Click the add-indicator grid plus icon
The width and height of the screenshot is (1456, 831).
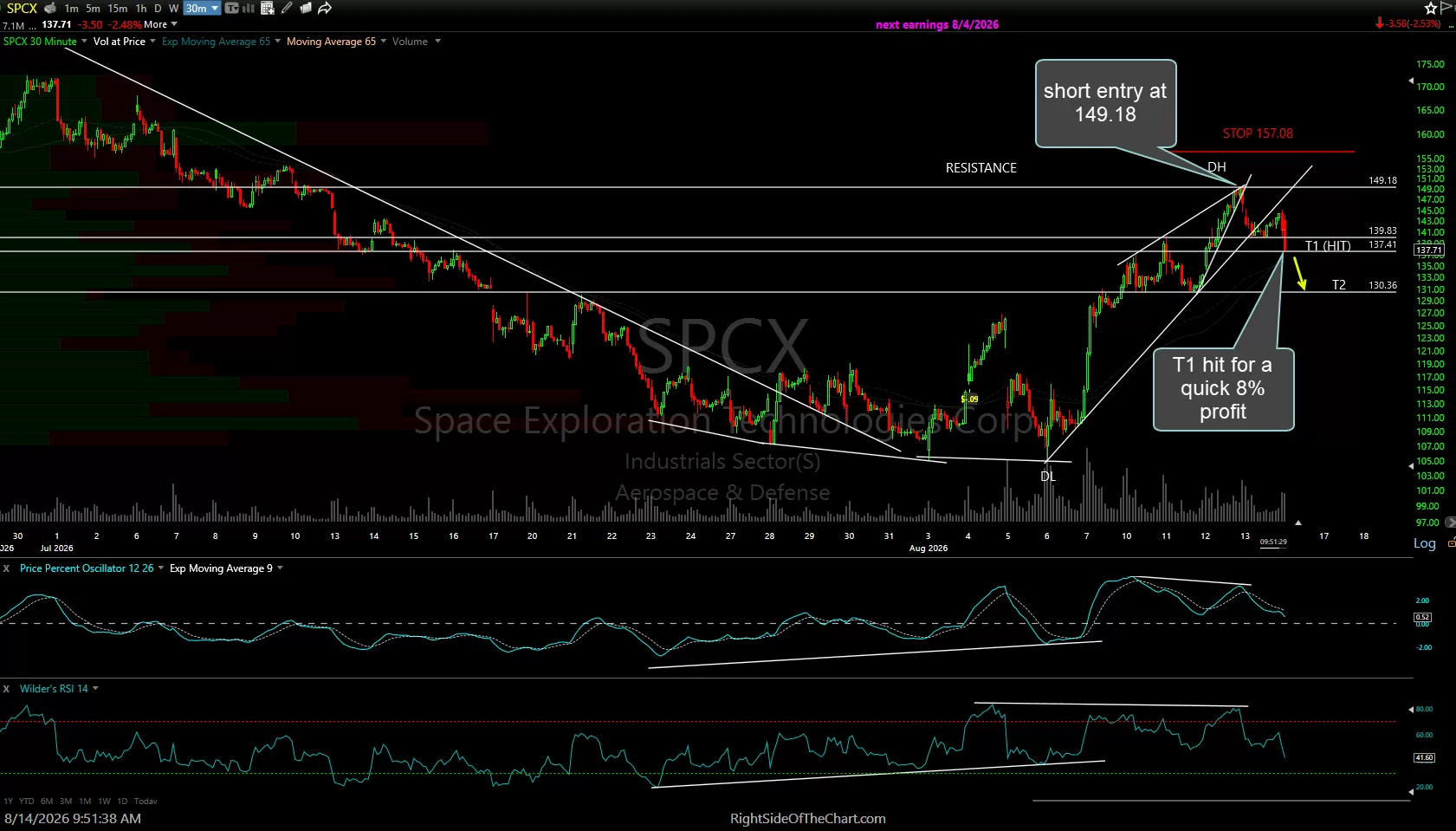pos(268,8)
